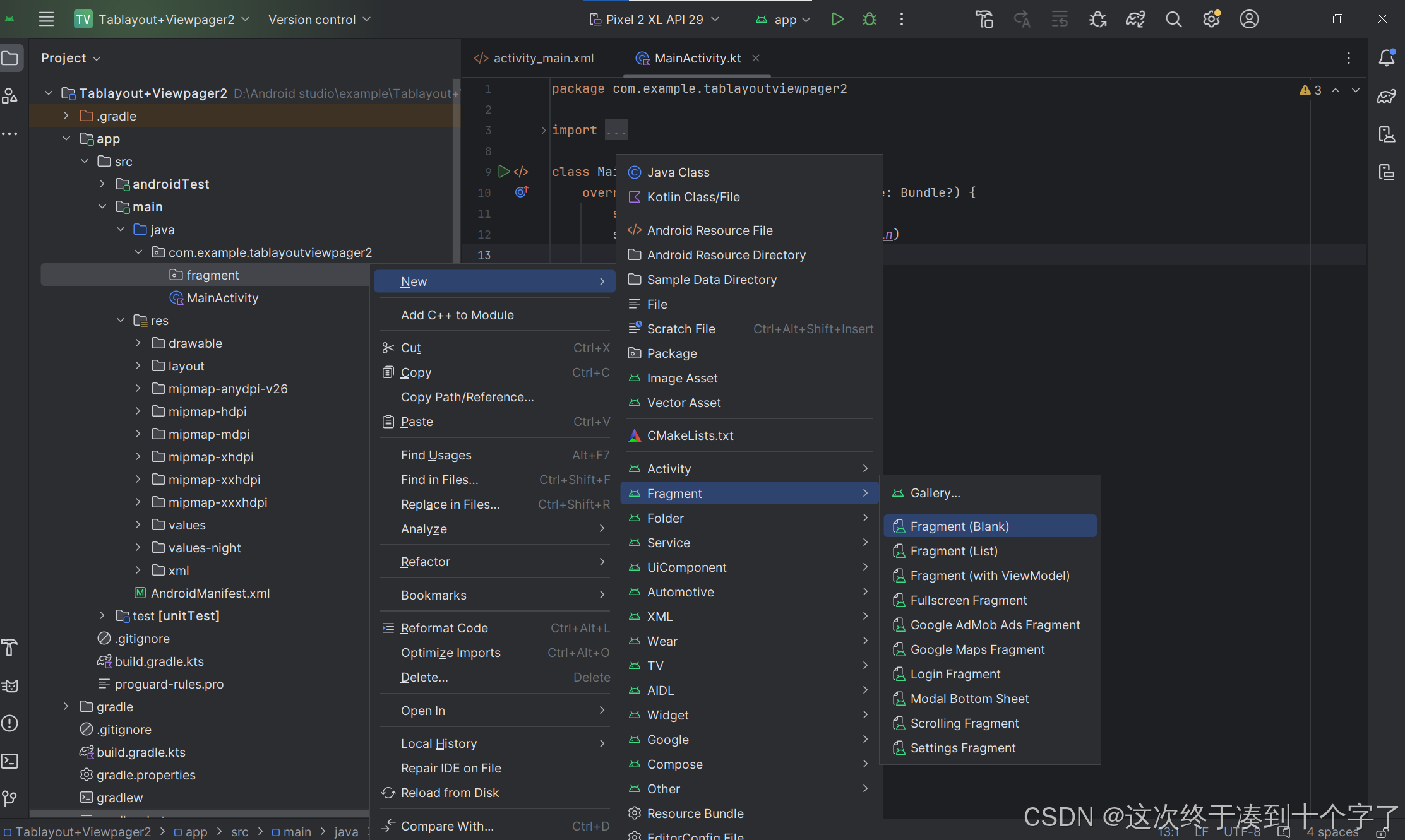Click Sync Project with Gradle Files icon
The height and width of the screenshot is (840, 1405).
pos(1135,20)
